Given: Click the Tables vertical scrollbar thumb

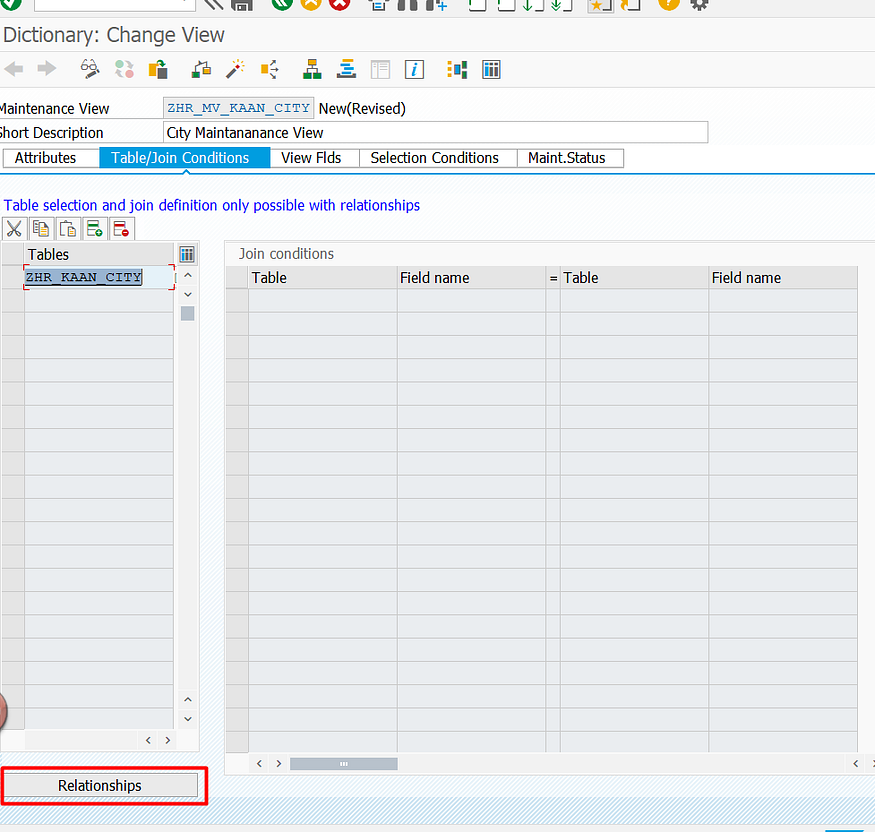Looking at the screenshot, I should pos(188,314).
